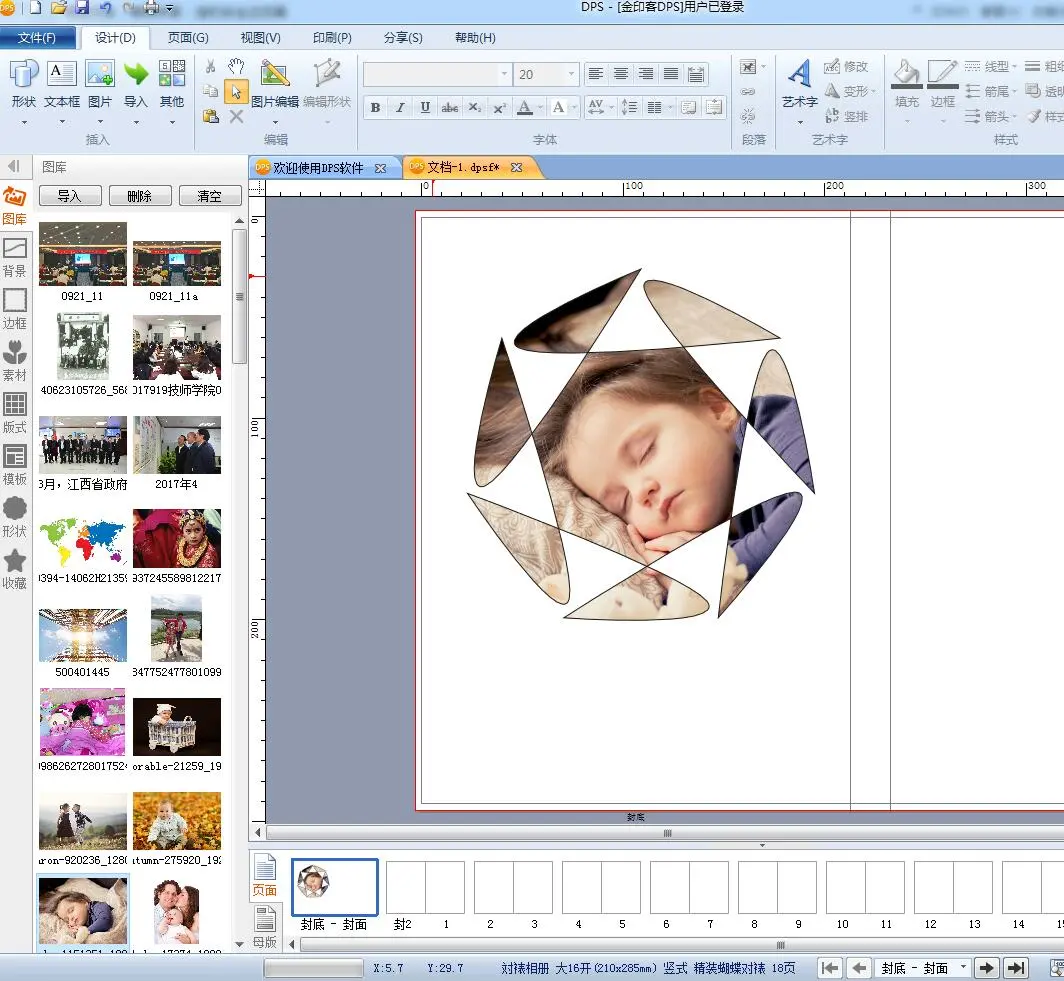The image size is (1064, 981).
Task: Click the 清空 button in the gallery panel
Action: tap(210, 196)
